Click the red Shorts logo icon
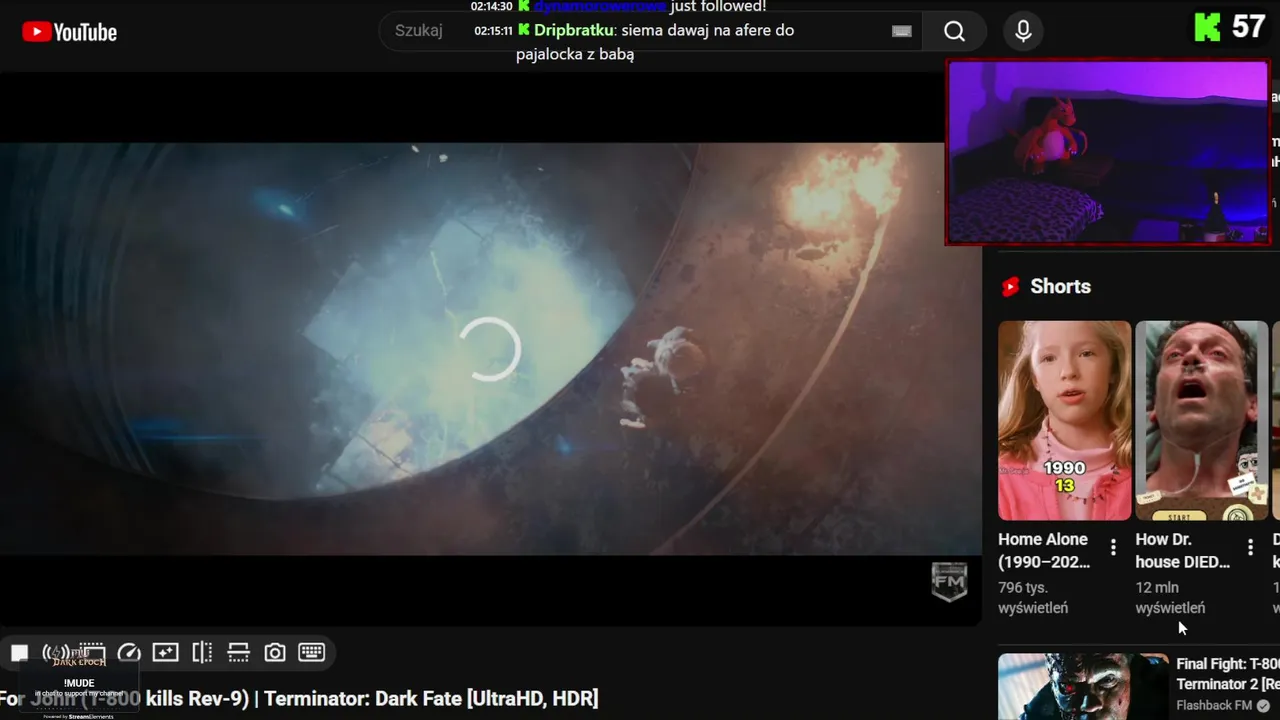 pos(1010,287)
